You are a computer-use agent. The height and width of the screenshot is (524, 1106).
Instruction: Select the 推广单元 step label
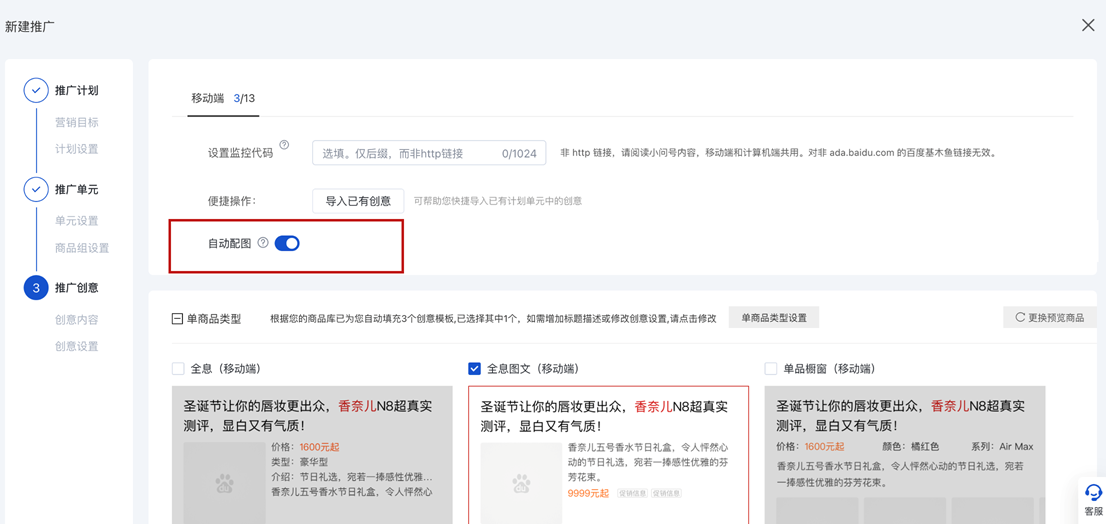[x=77, y=189]
